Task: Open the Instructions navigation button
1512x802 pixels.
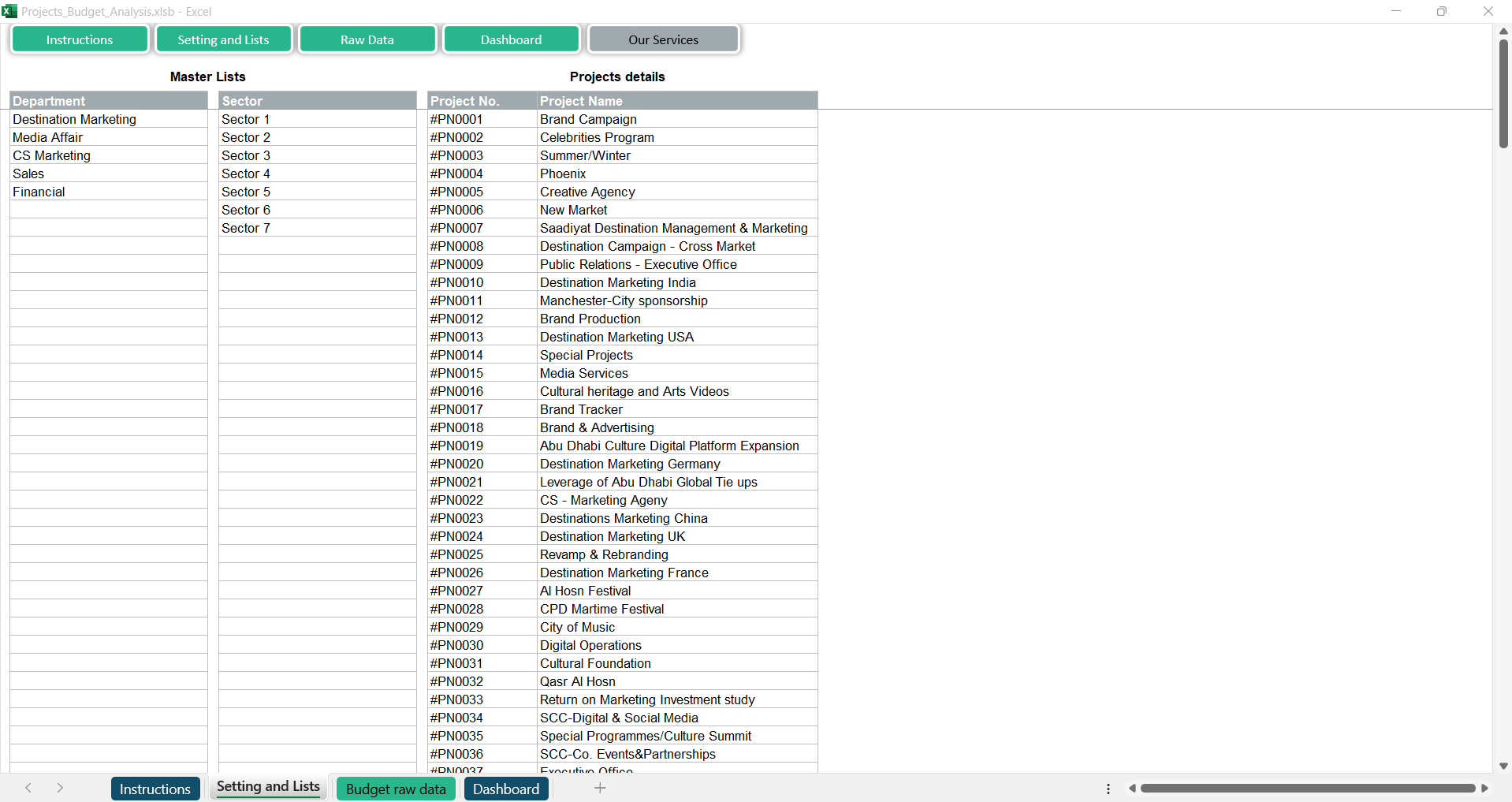Action: [80, 39]
